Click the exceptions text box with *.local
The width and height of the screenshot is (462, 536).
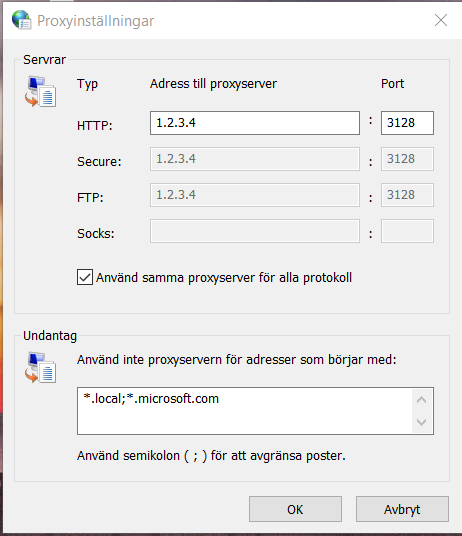245,411
